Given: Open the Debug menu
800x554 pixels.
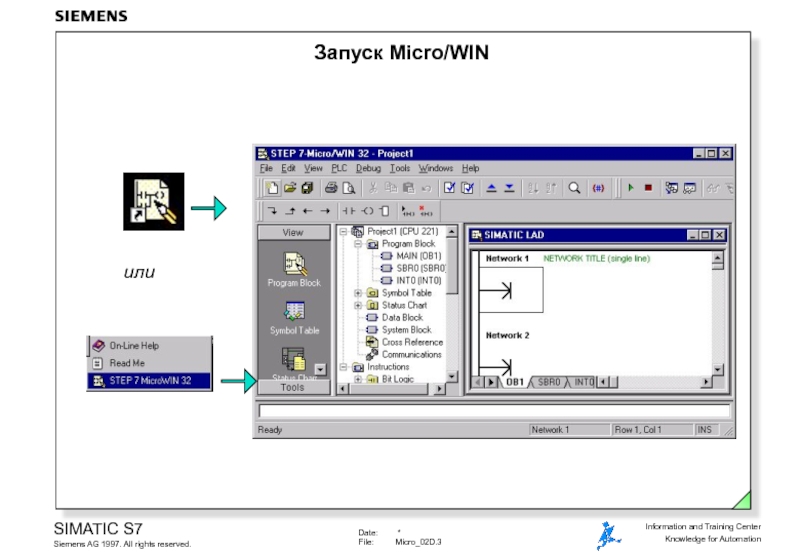Looking at the screenshot, I should tap(368, 168).
